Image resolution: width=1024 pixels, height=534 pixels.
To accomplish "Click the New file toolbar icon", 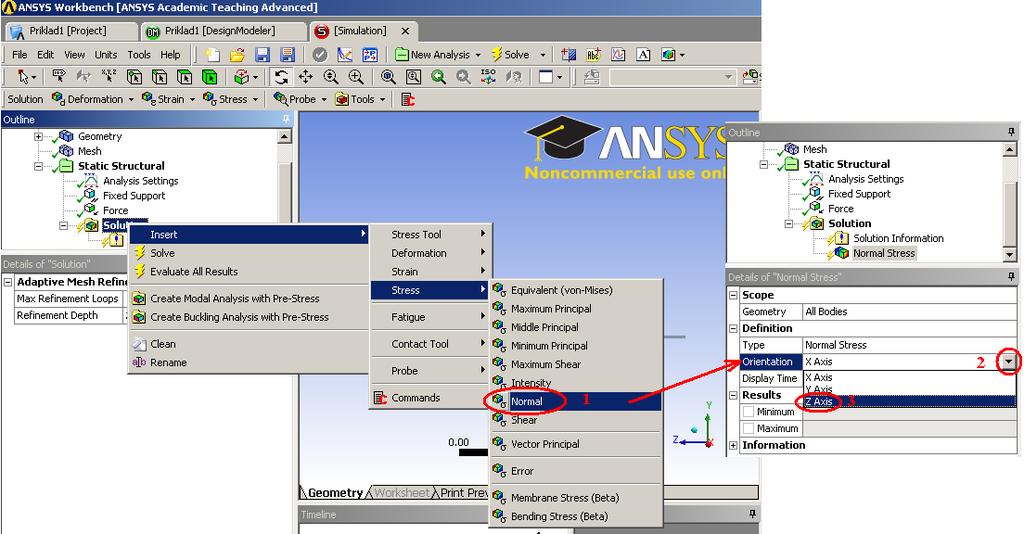I will pos(212,55).
